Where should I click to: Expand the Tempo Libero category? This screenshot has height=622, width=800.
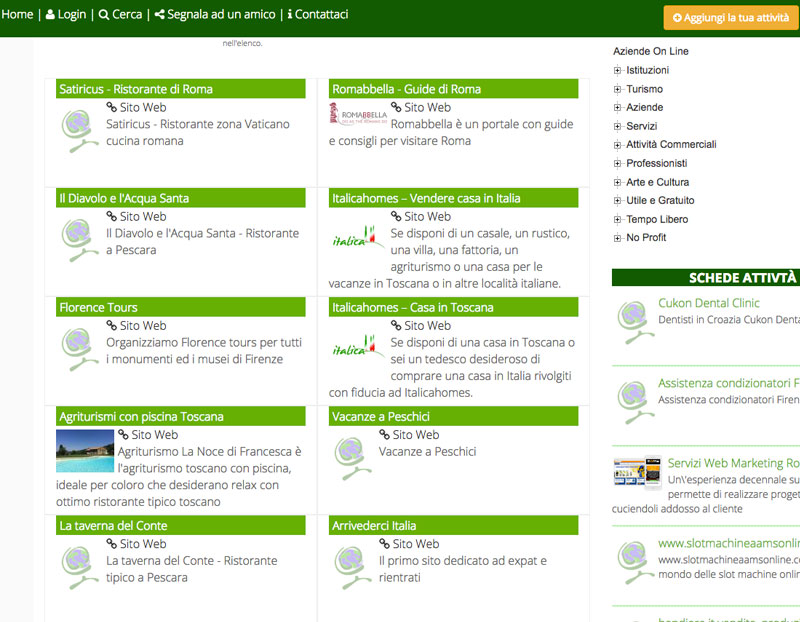coord(617,219)
